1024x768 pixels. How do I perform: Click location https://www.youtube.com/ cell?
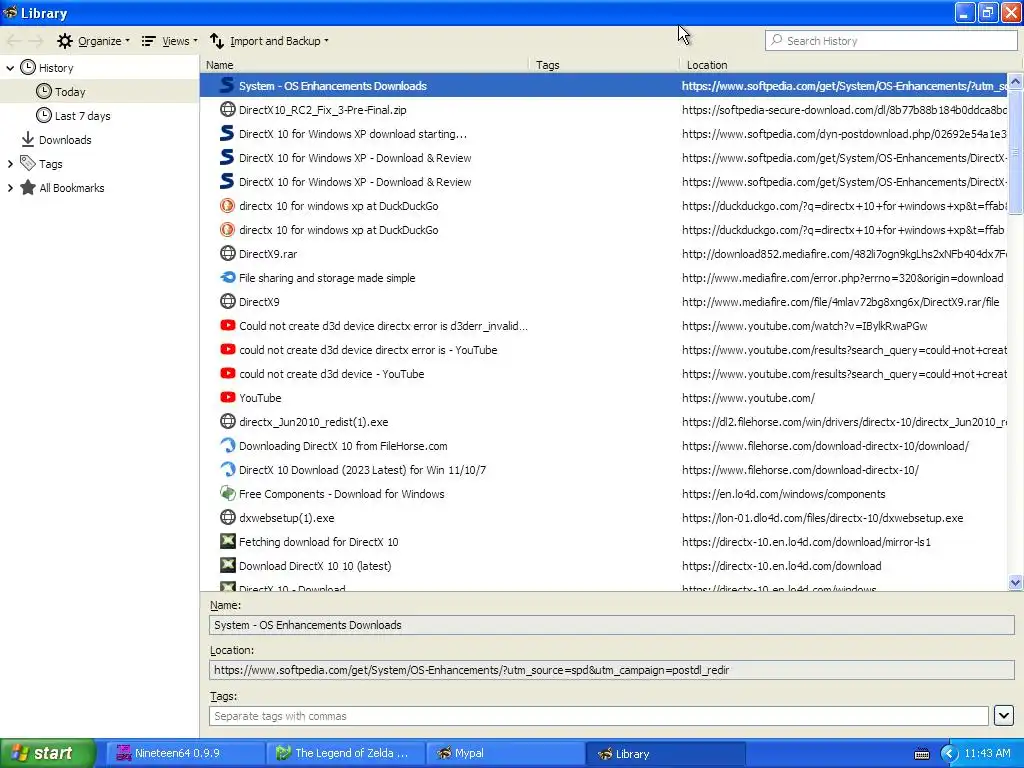(x=748, y=398)
